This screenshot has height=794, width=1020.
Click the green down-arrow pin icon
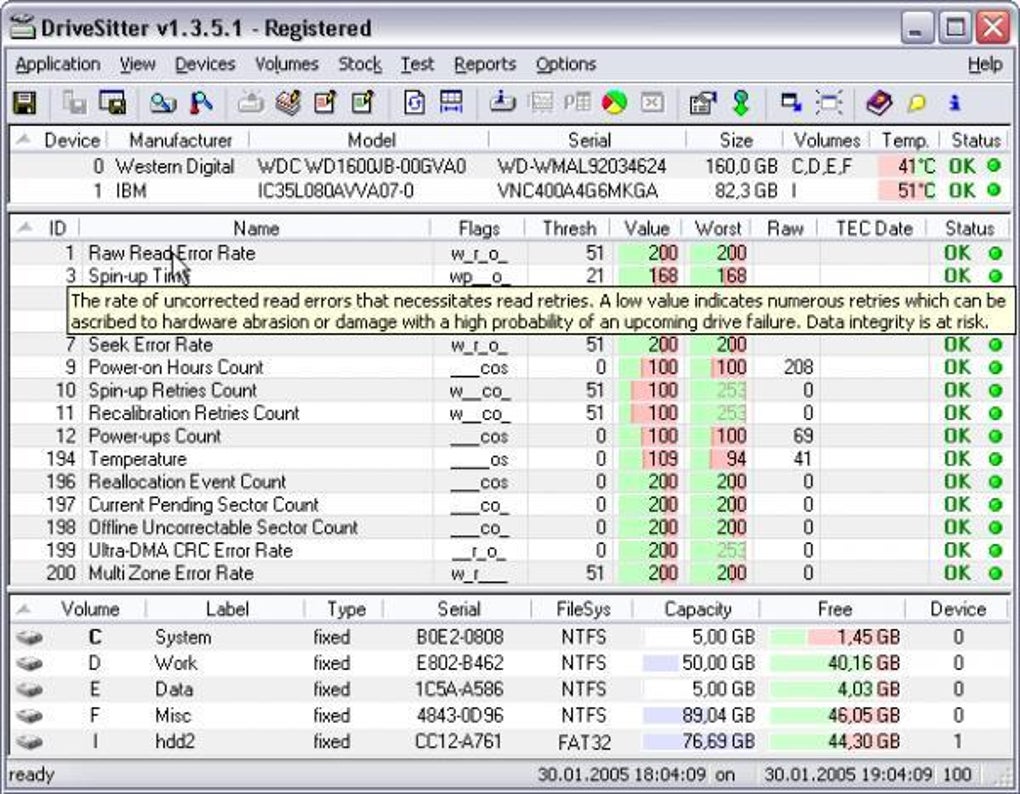(x=741, y=103)
